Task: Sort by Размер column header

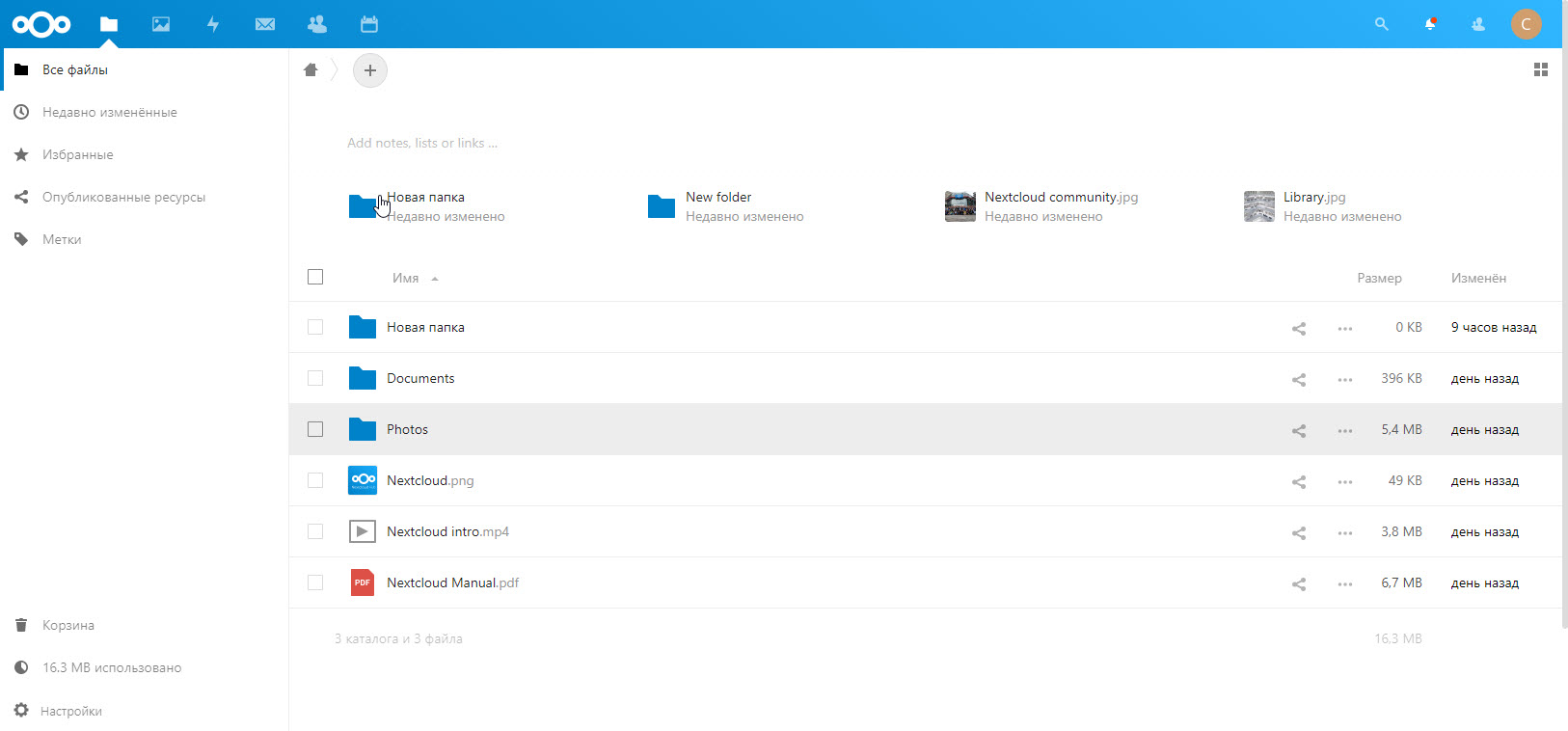Action: [x=1379, y=278]
